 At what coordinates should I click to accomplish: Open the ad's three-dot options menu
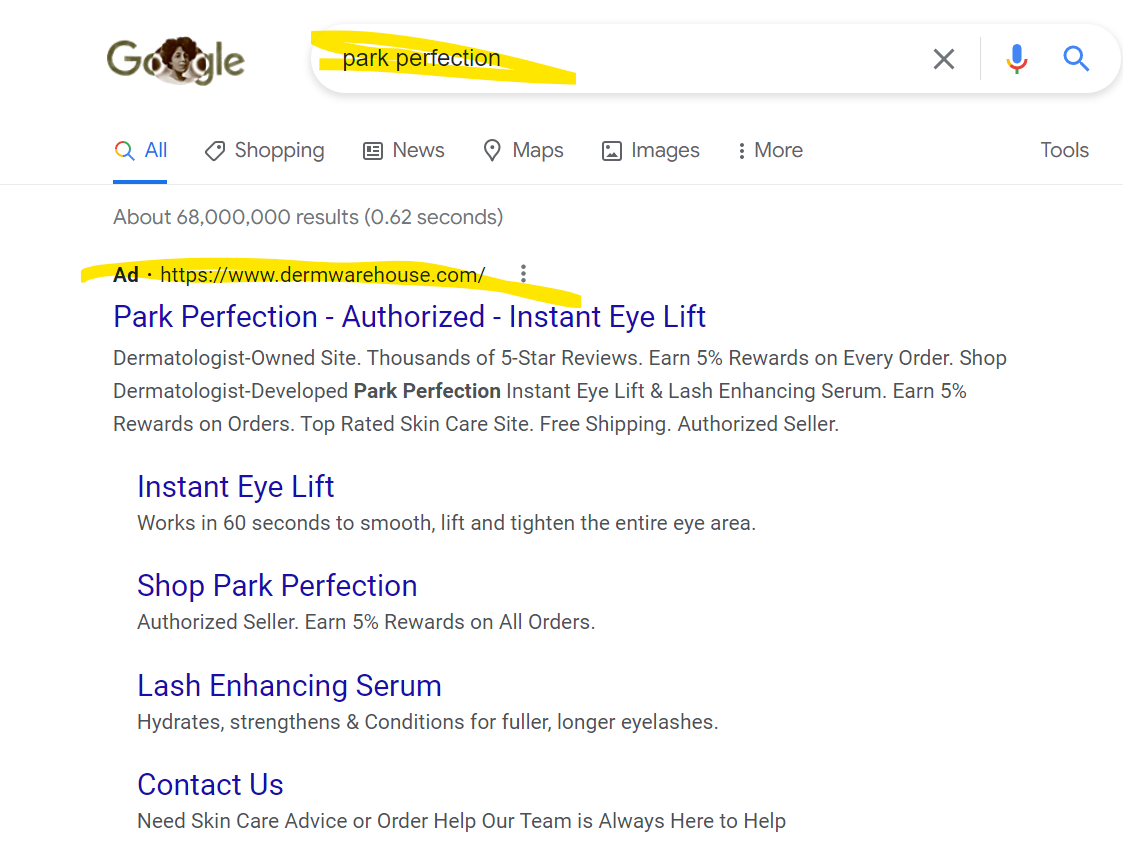(524, 274)
